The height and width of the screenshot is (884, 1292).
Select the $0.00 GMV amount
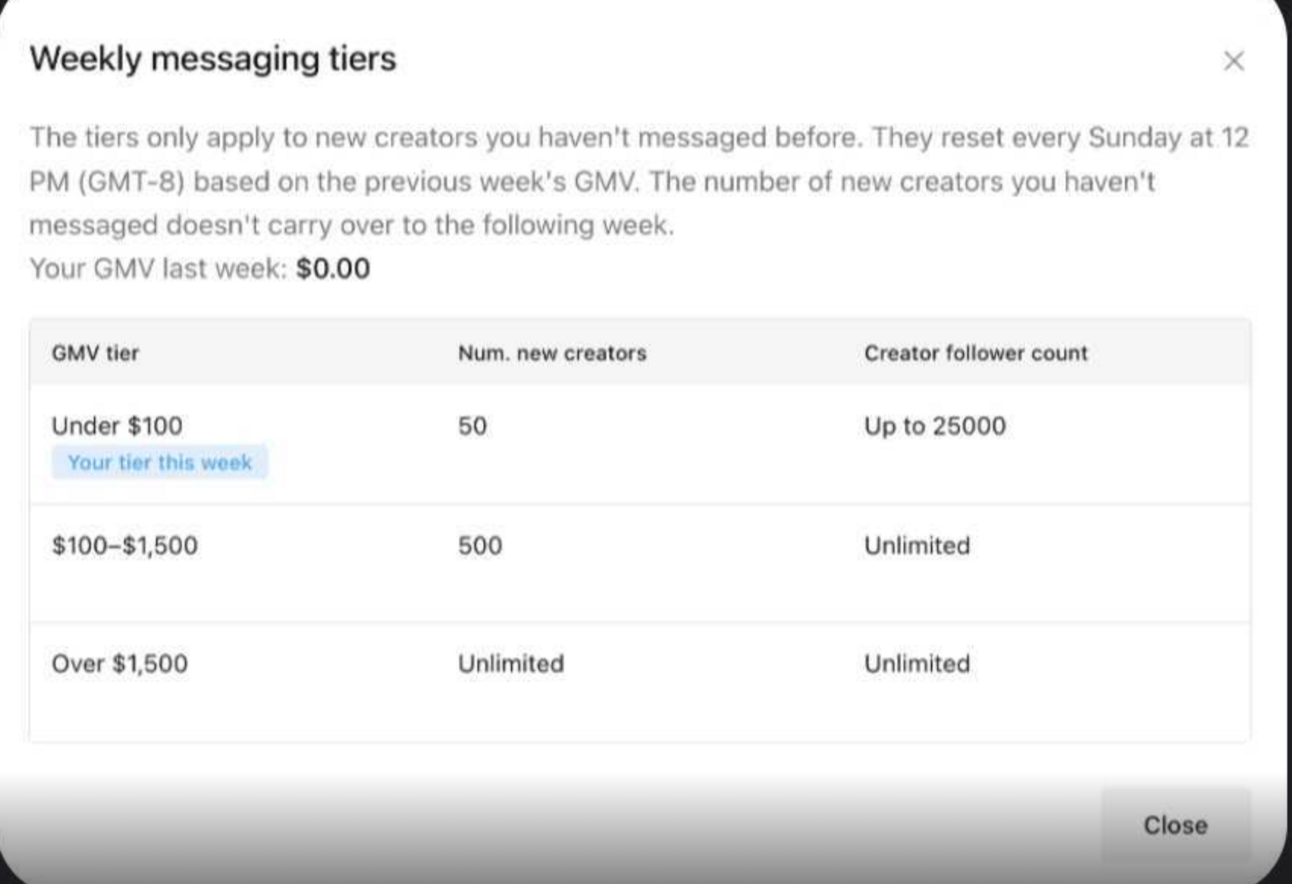point(333,269)
